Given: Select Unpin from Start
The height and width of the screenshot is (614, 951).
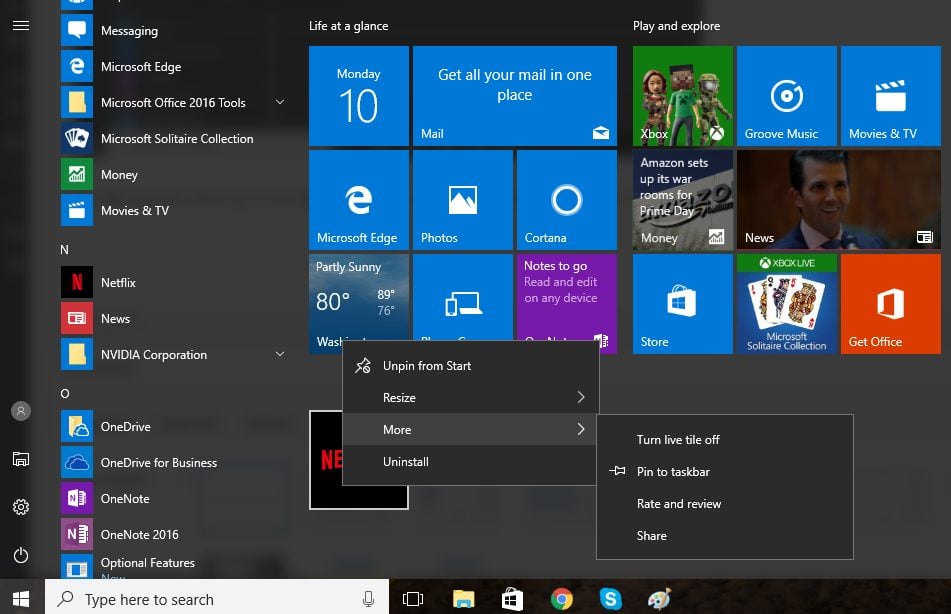Looking at the screenshot, I should pos(470,366).
